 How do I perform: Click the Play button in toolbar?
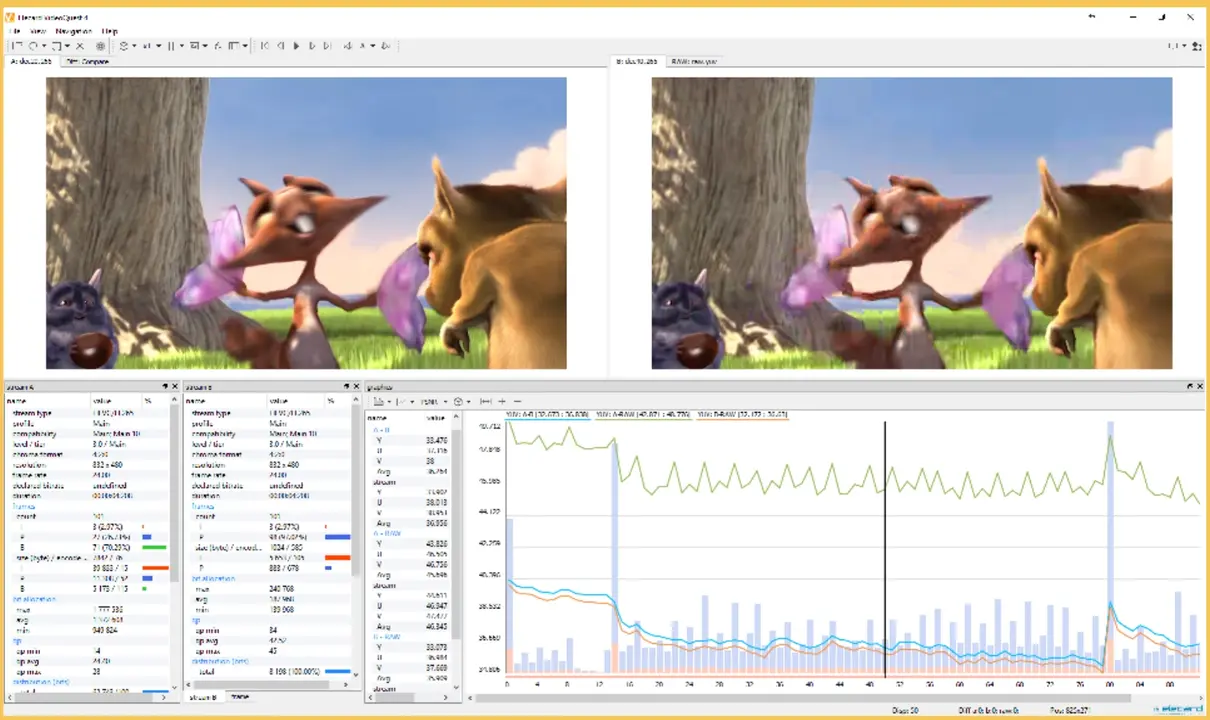pos(296,46)
